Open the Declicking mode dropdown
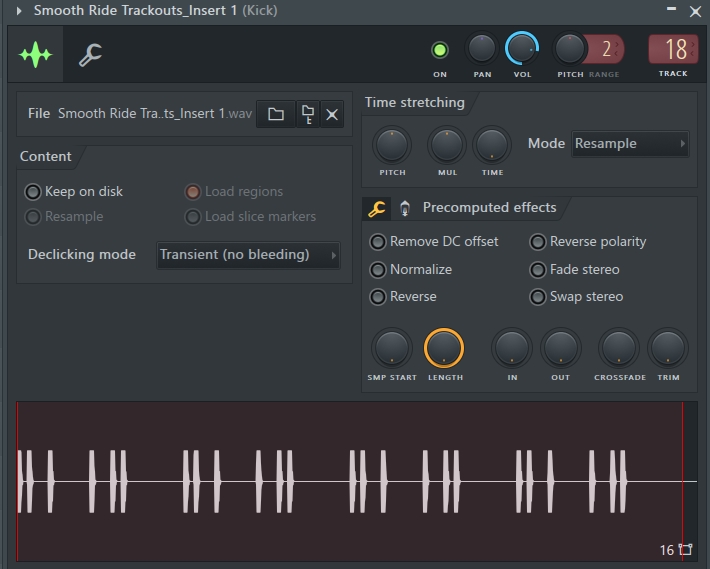 click(248, 255)
